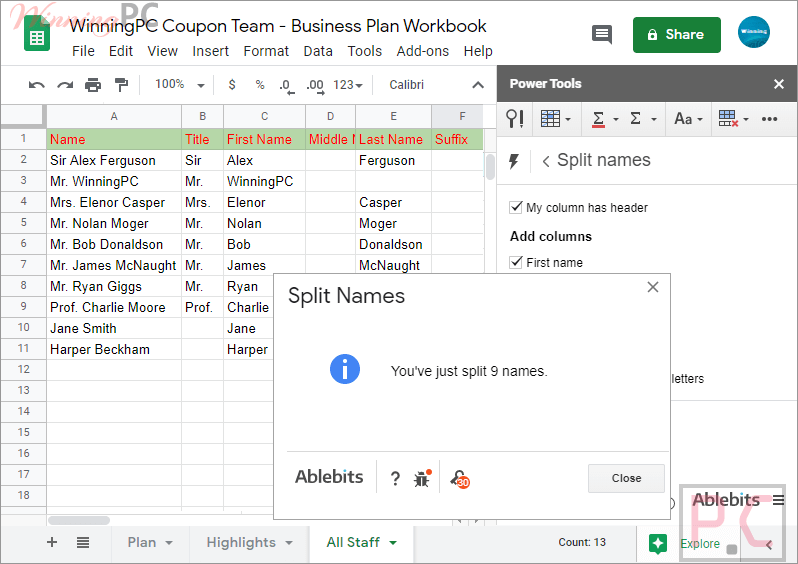Close the Split Names dialog with X
The height and width of the screenshot is (564, 798).
pos(653,287)
